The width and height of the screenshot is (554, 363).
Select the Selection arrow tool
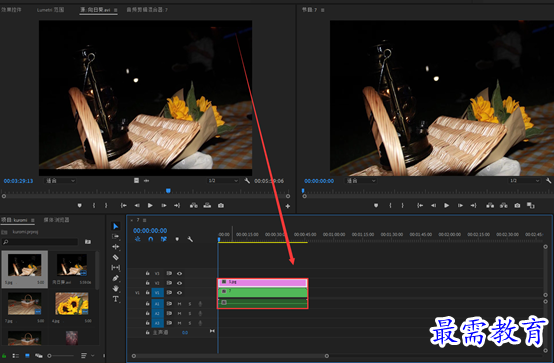tap(116, 226)
